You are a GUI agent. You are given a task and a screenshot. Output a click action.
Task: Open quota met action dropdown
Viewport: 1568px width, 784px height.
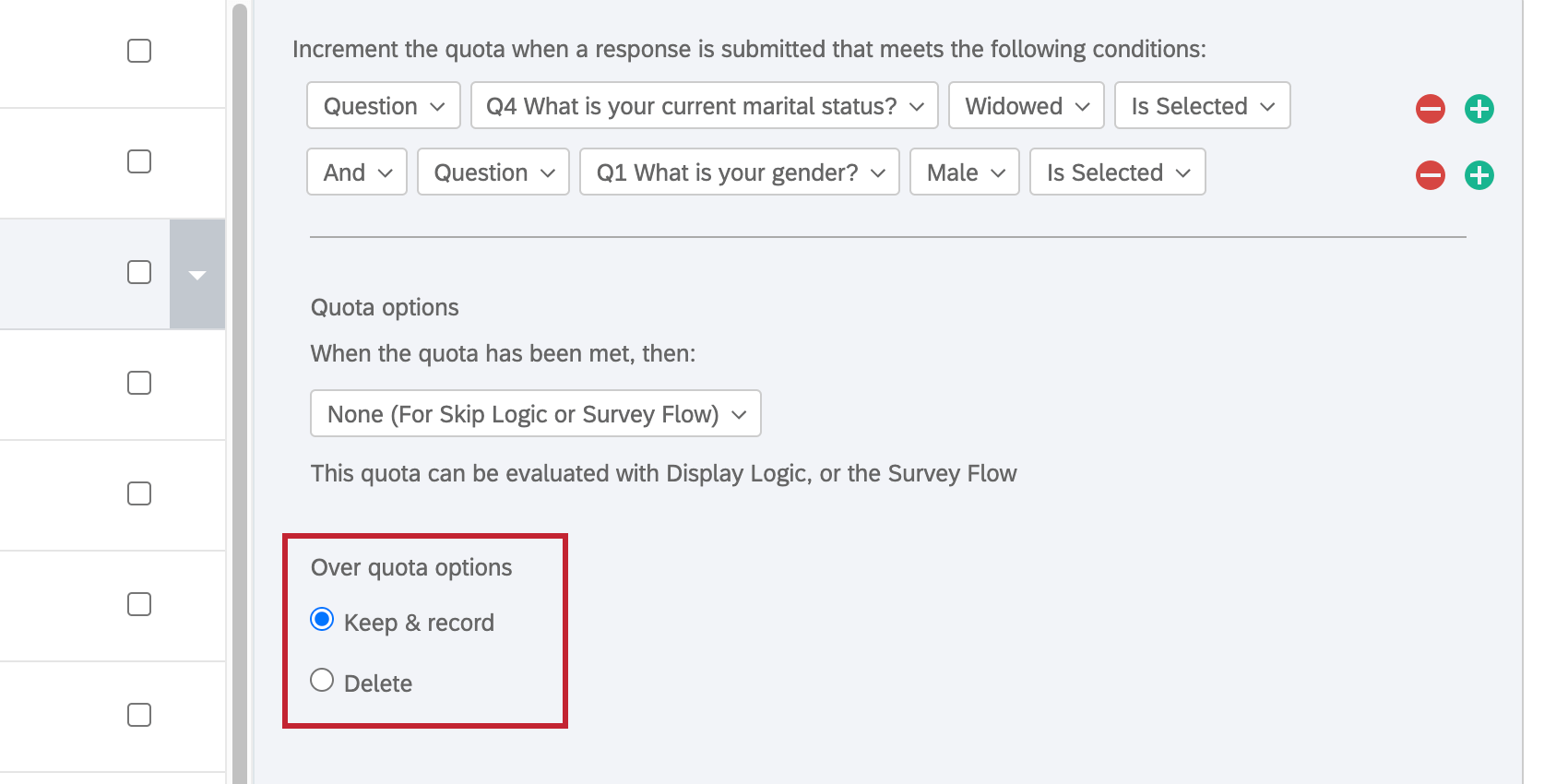pyautogui.click(x=536, y=413)
